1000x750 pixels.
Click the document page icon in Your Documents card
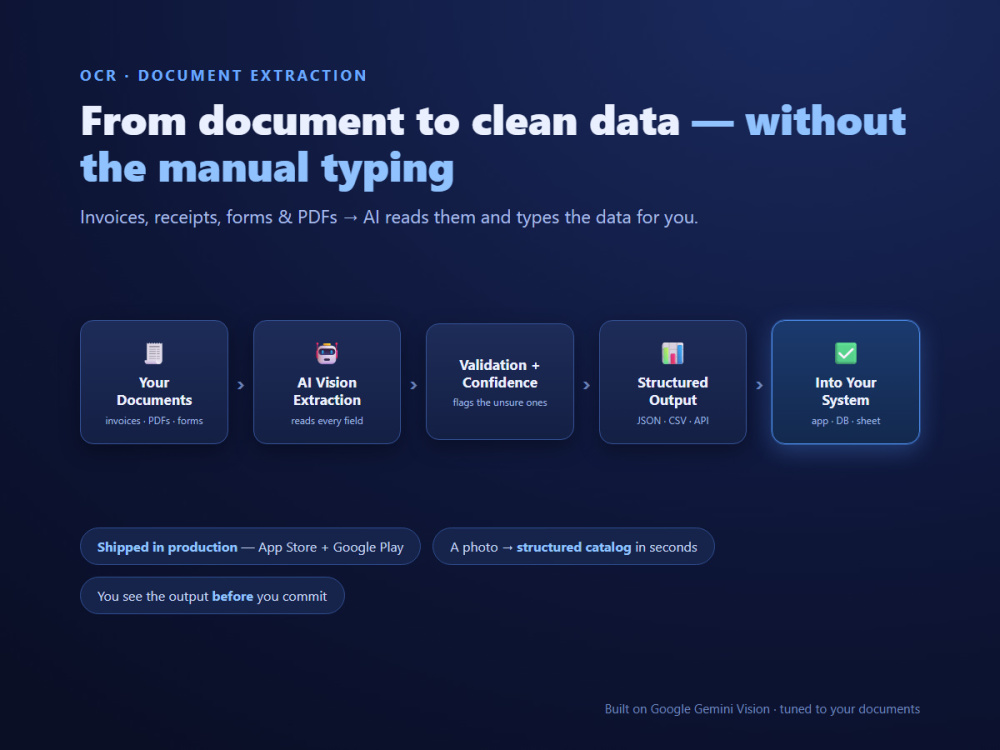[x=154, y=353]
